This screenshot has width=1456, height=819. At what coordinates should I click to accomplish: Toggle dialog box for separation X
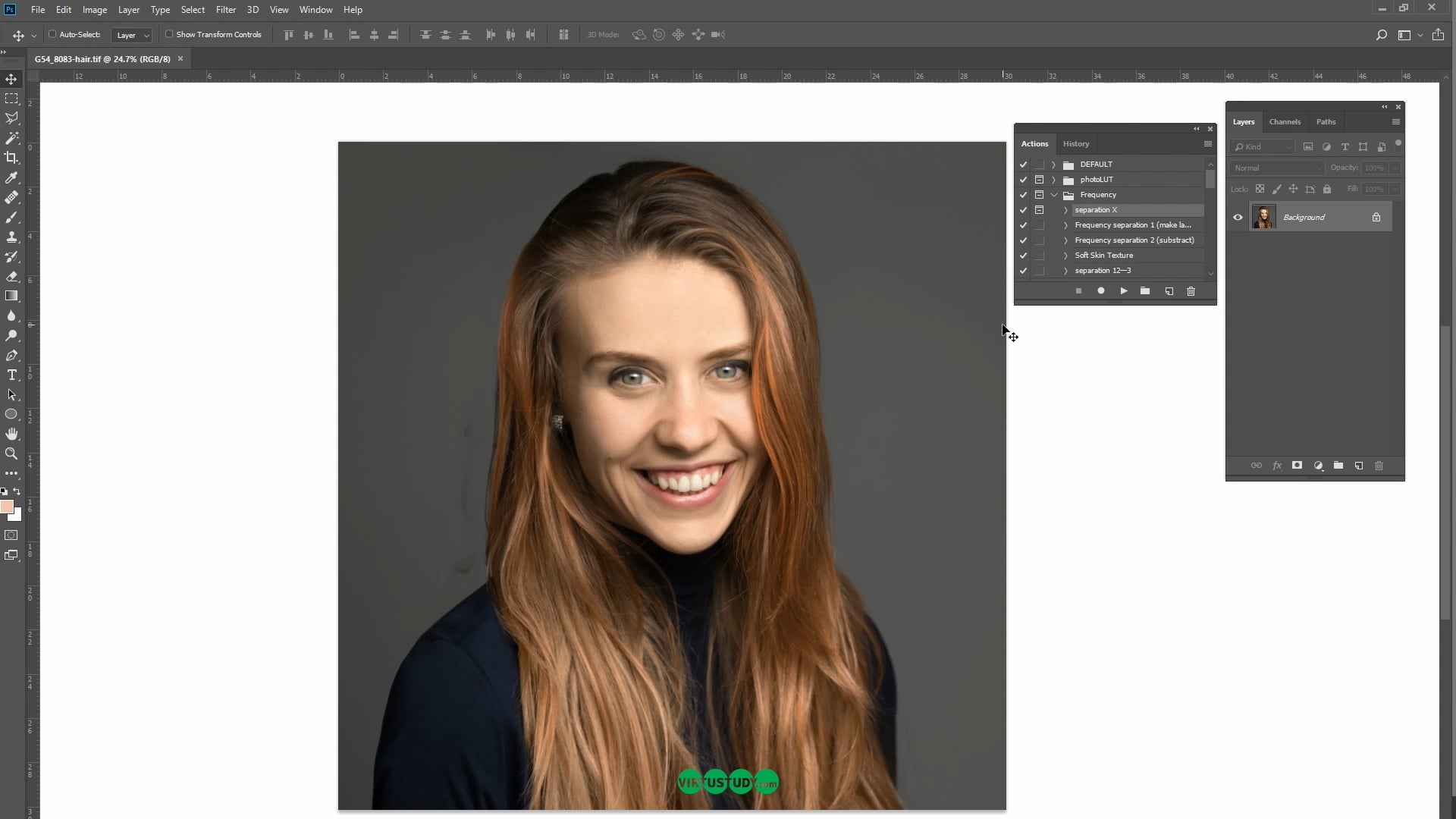[1040, 210]
